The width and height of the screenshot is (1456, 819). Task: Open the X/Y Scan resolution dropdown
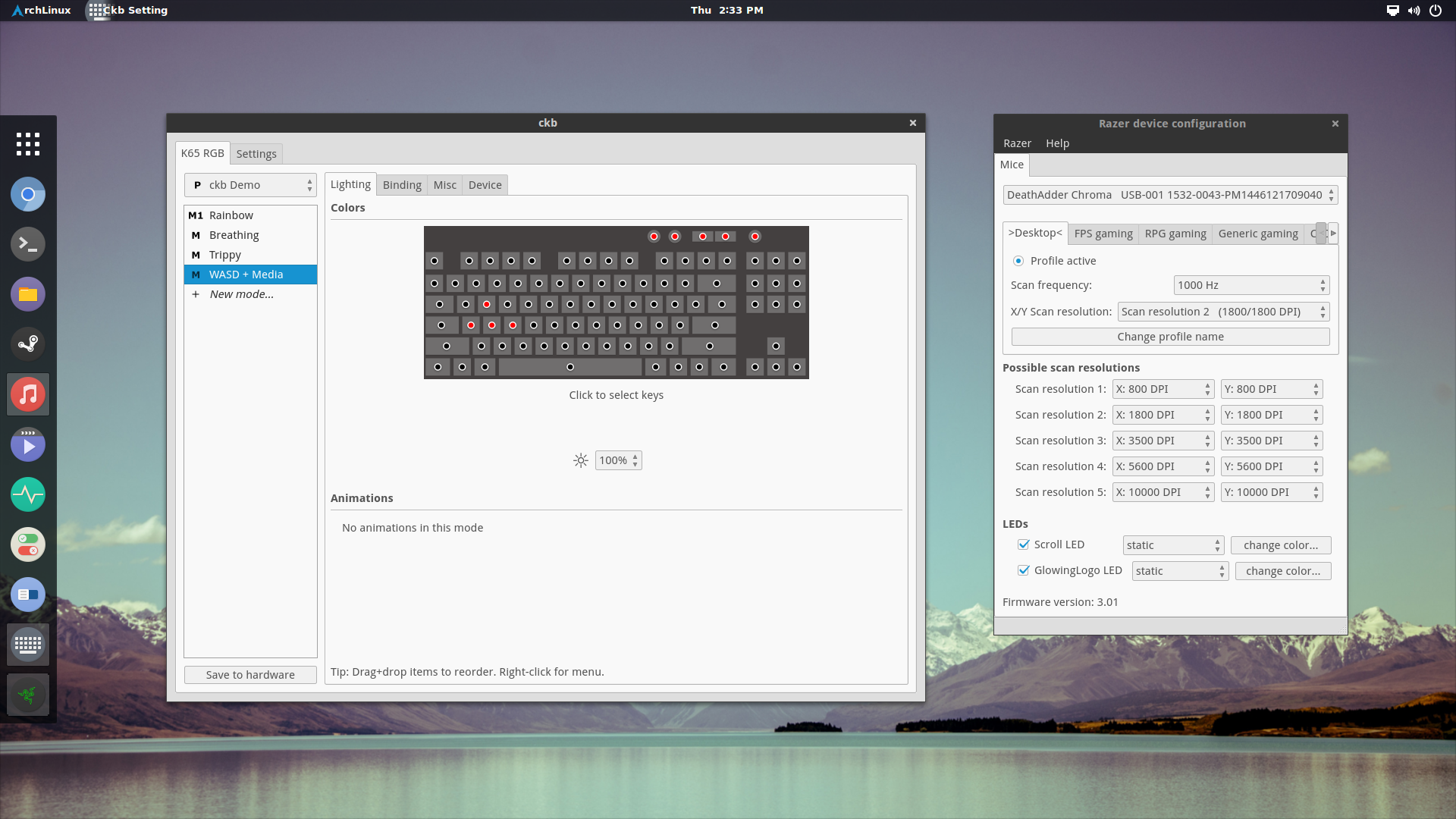(x=1222, y=311)
